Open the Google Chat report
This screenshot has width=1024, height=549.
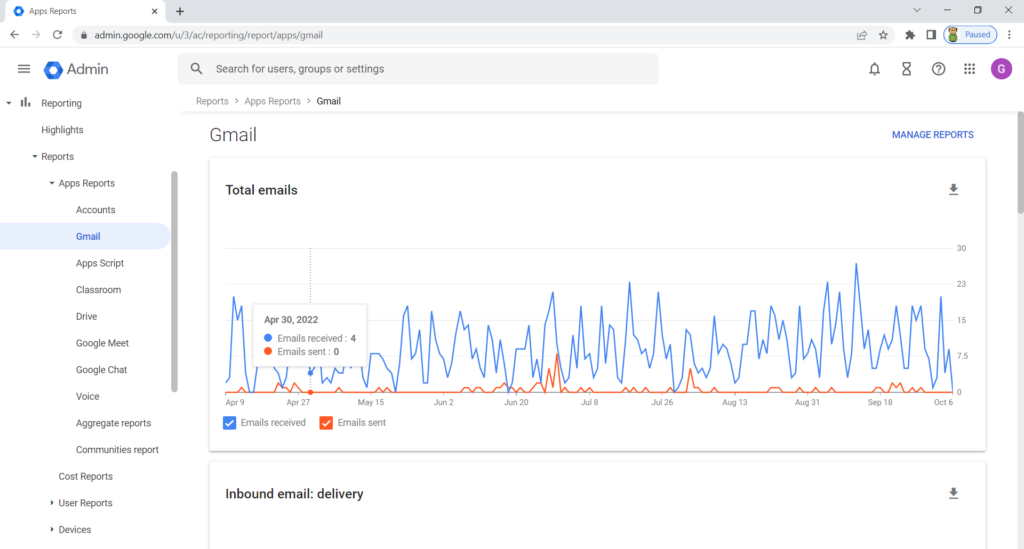click(x=101, y=369)
